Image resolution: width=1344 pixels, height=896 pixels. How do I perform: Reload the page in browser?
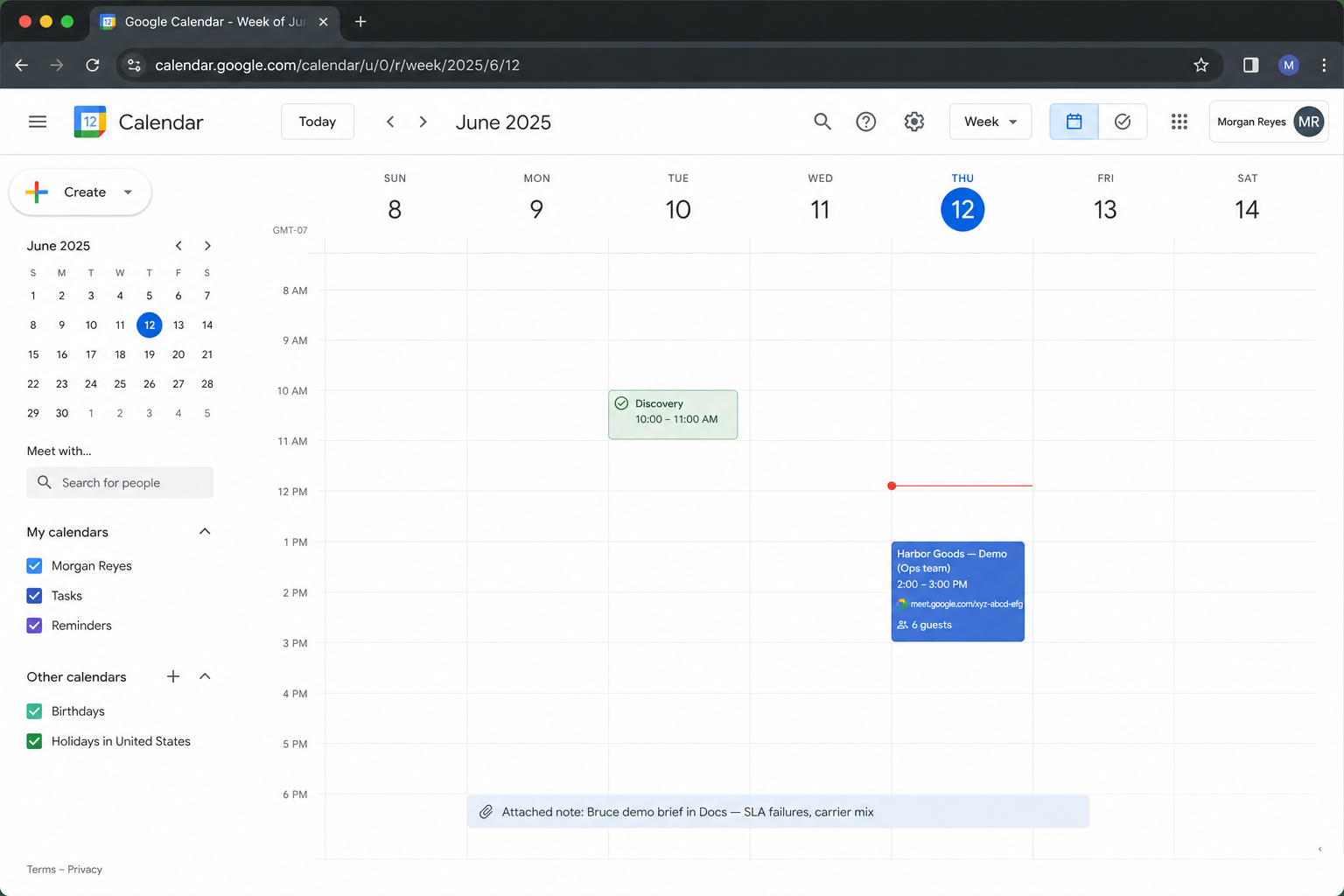coord(93,65)
